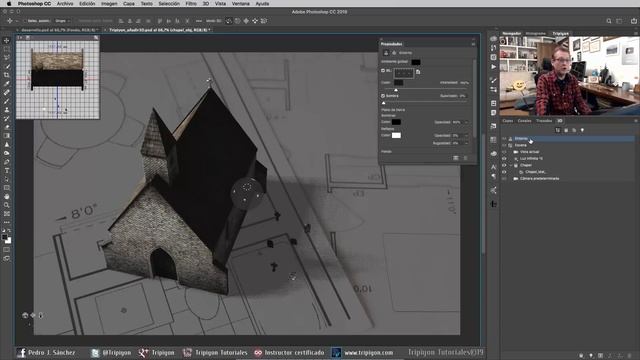Open the Move tool preset picker arrow
640x360 pixels.
click(x=17, y=21)
